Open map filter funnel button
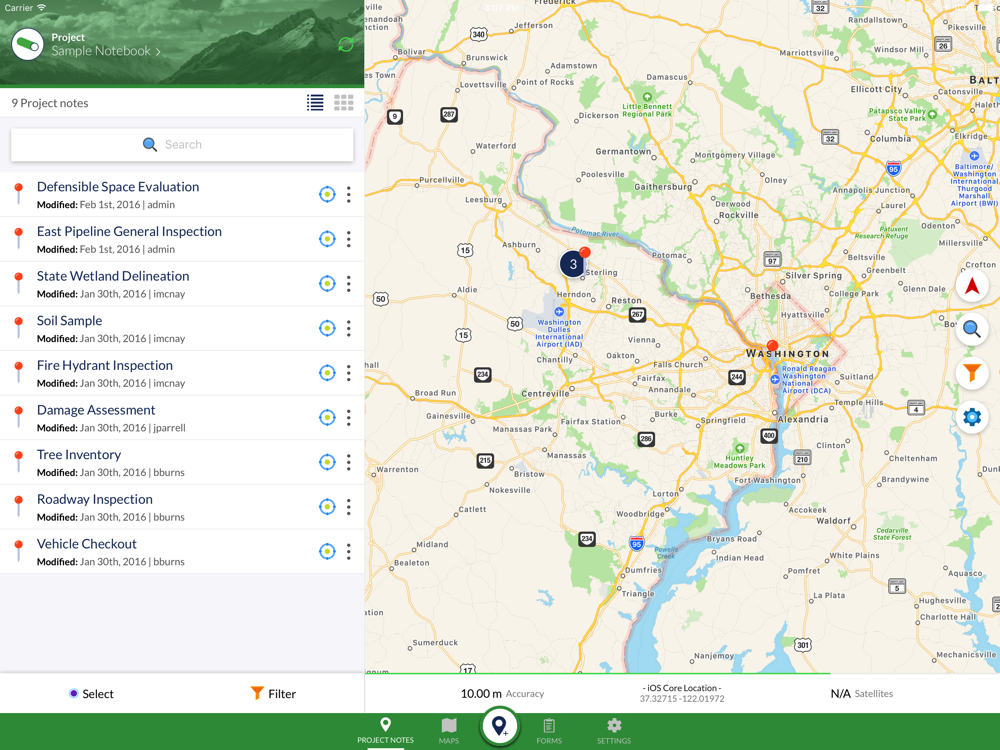 972,372
